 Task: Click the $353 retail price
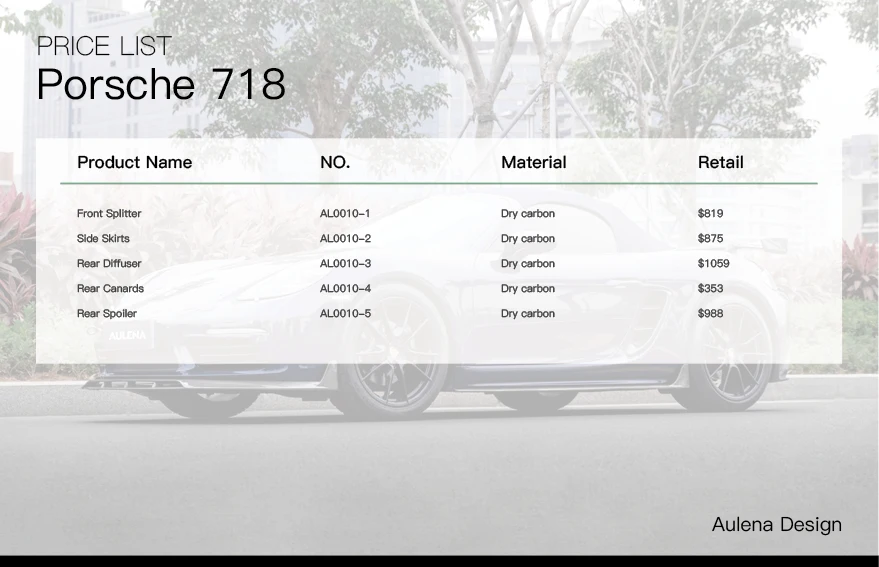coord(710,289)
